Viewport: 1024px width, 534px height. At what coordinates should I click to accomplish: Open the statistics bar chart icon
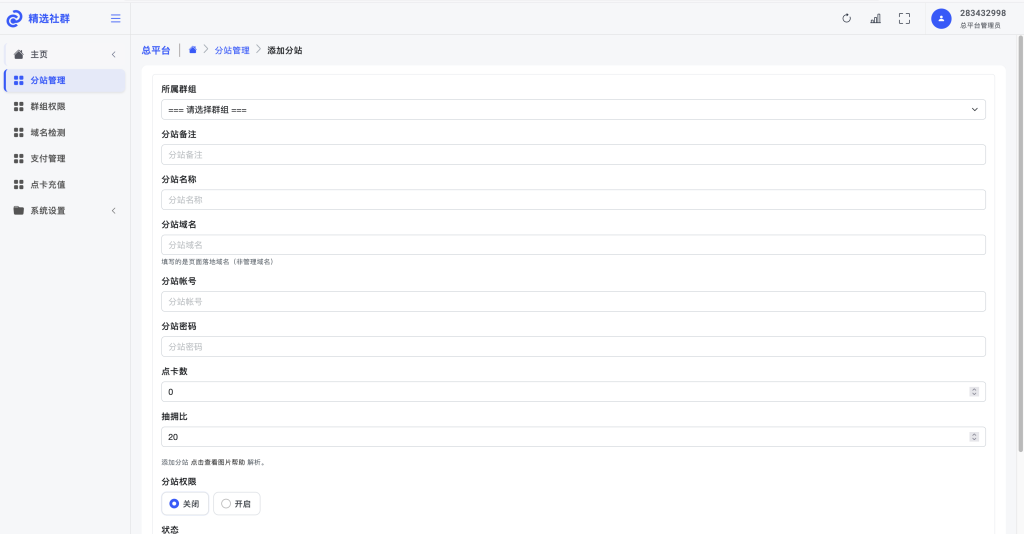(875, 18)
